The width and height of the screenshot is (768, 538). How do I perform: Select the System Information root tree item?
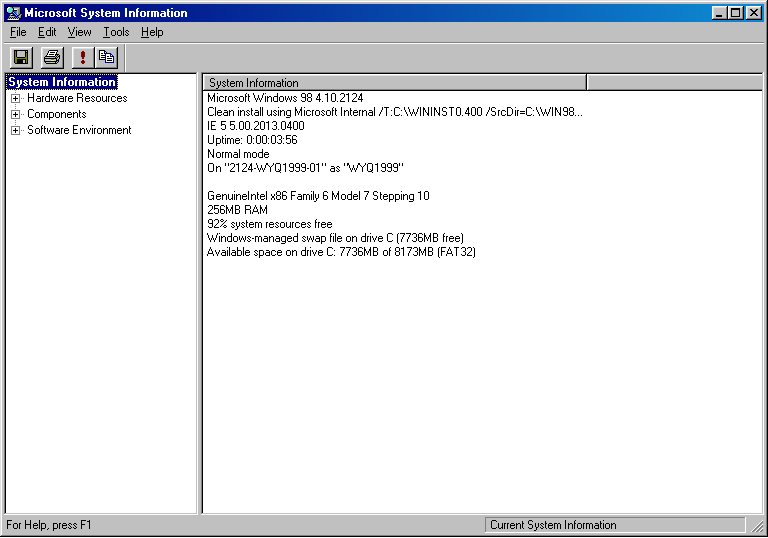click(x=62, y=82)
